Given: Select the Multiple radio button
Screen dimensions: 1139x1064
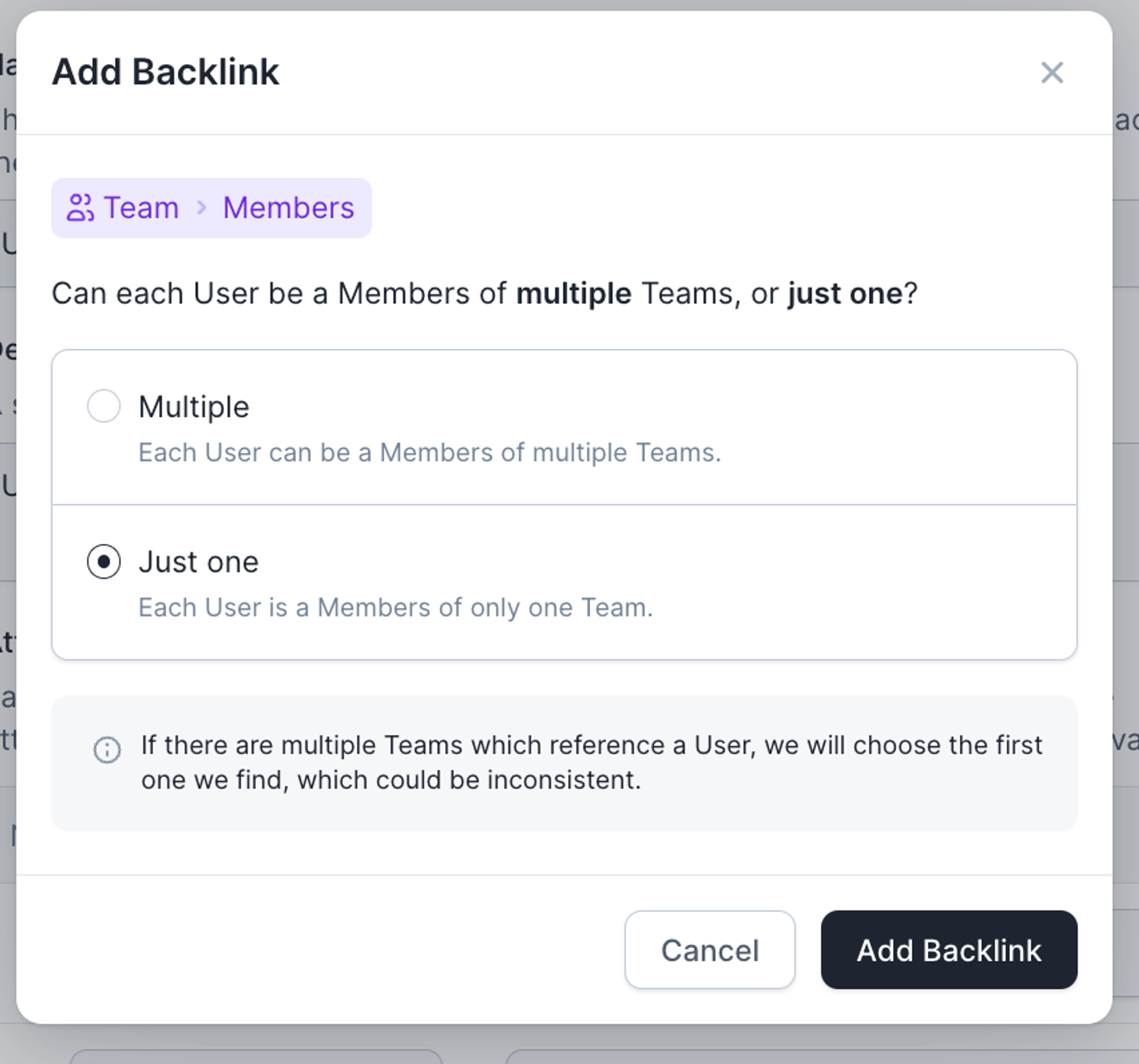Looking at the screenshot, I should click(x=104, y=406).
